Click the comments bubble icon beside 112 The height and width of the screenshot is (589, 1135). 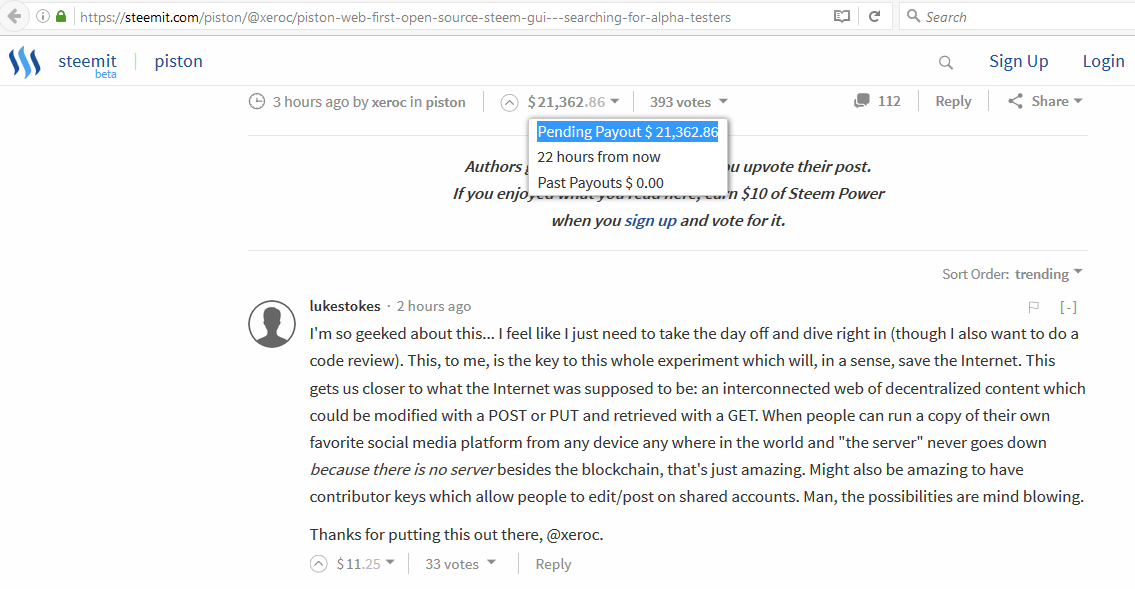pyautogui.click(x=861, y=101)
